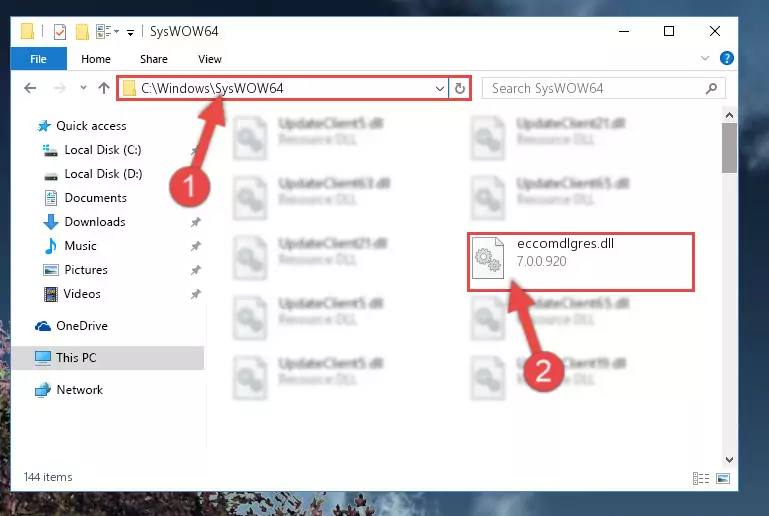The width and height of the screenshot is (769, 516).
Task: Go forward with the right arrow
Action: [x=59, y=88]
